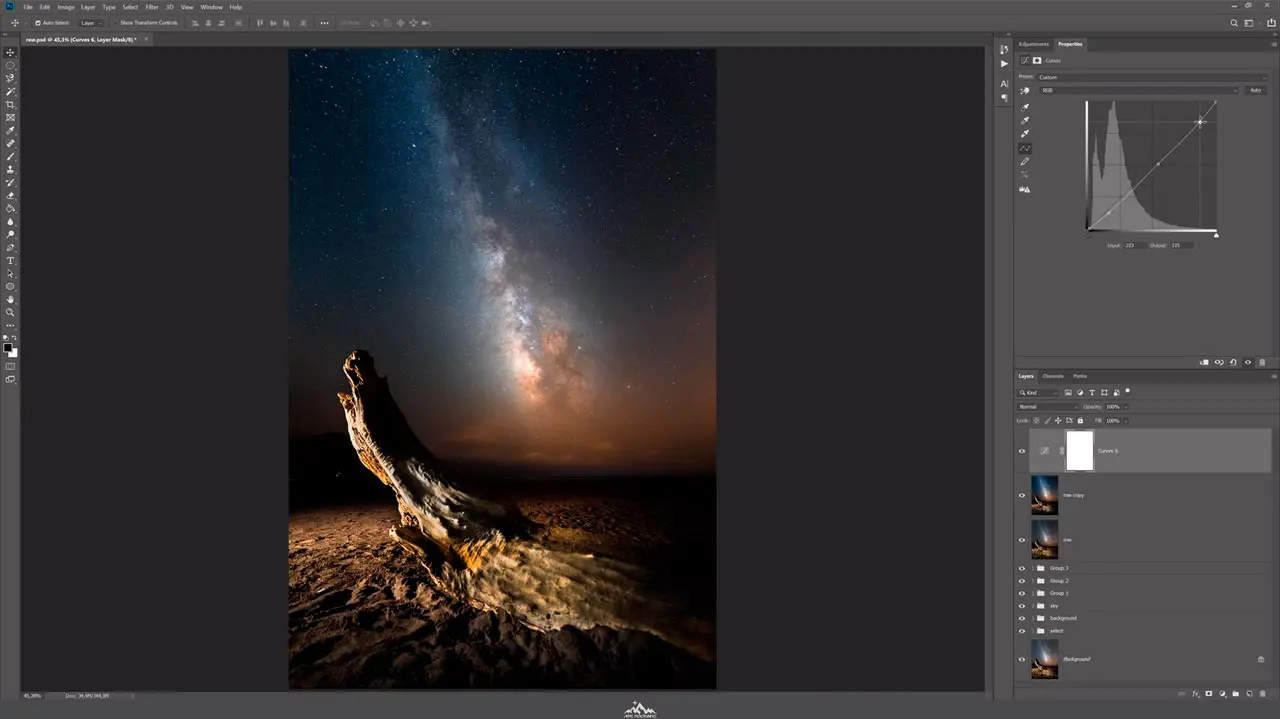Expand the Group 2 folder
Viewport: 1280px width, 719px height.
click(1032, 581)
